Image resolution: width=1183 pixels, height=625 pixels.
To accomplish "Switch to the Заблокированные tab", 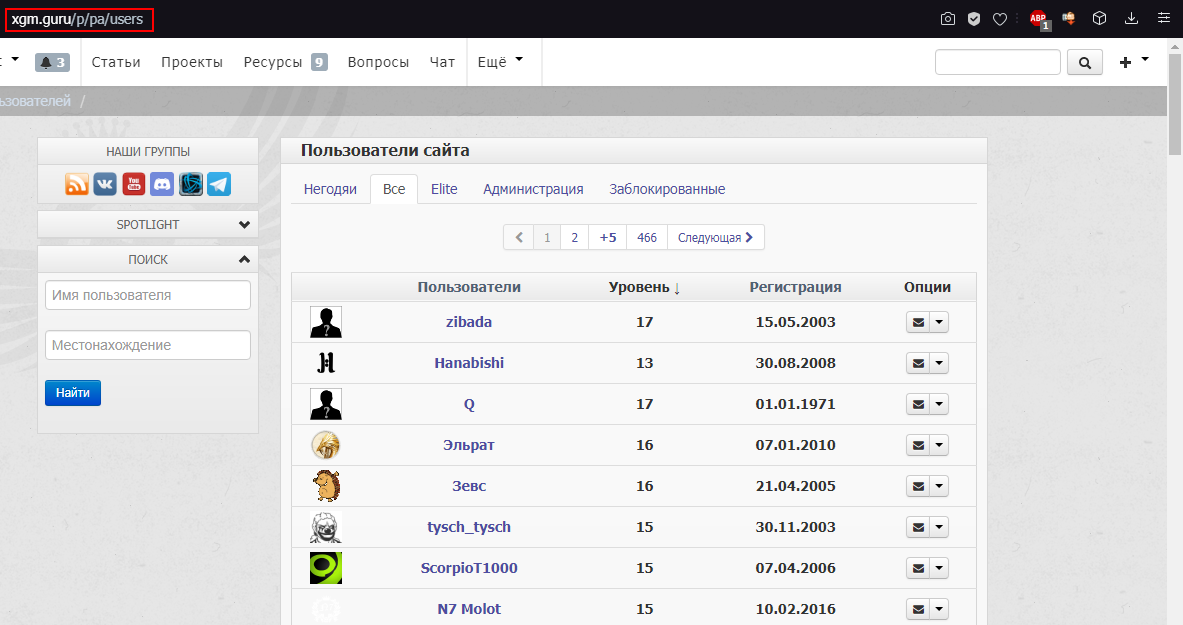I will tap(667, 189).
